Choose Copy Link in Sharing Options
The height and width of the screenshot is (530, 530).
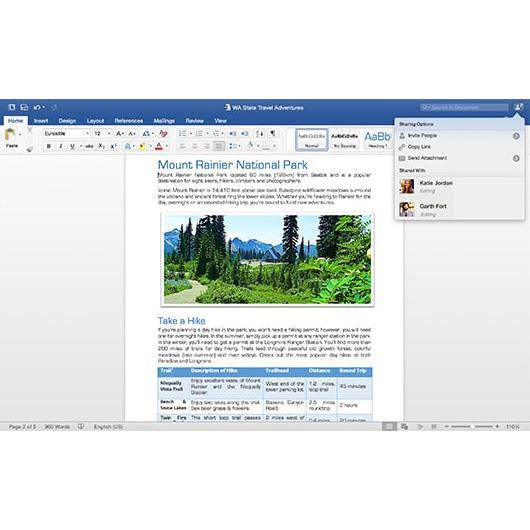(x=419, y=147)
